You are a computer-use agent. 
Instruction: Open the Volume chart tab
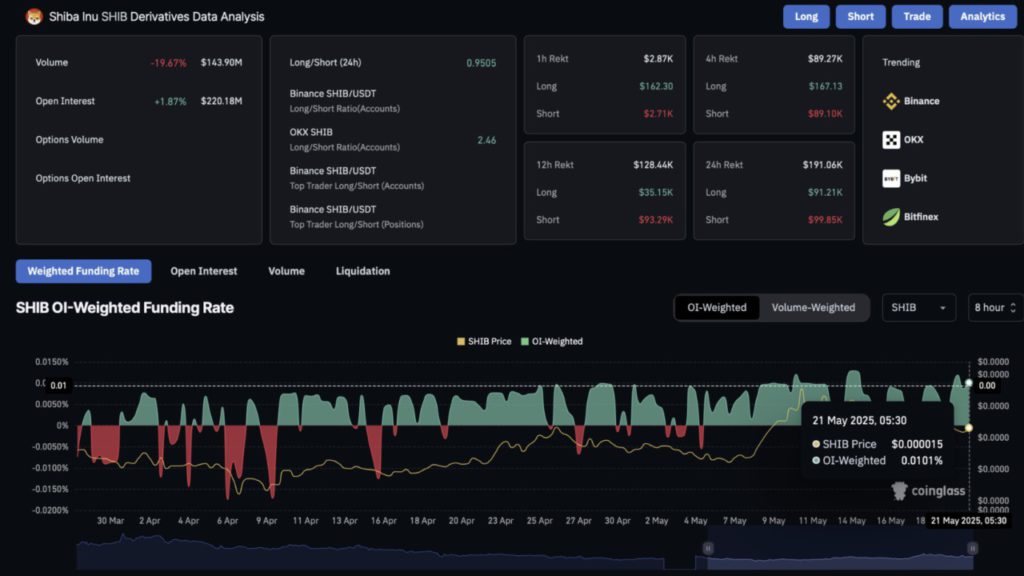tap(286, 271)
